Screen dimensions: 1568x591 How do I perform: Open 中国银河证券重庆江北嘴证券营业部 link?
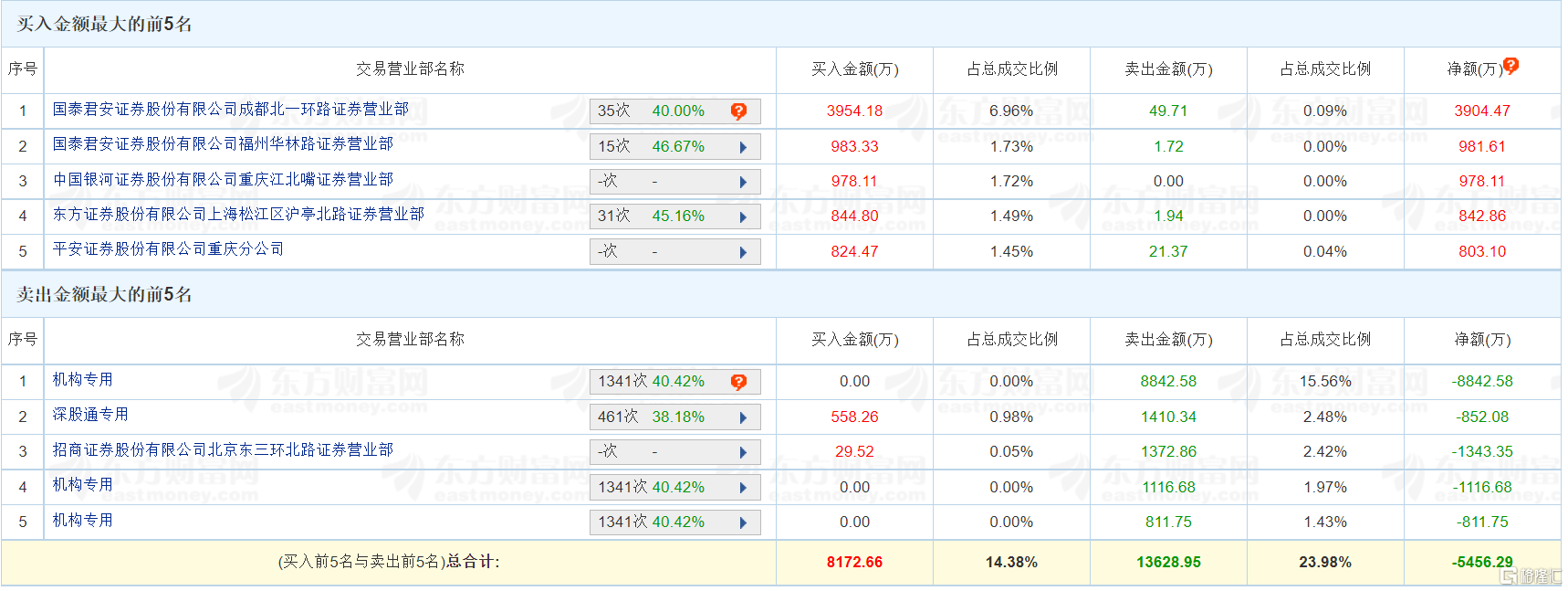(x=223, y=179)
